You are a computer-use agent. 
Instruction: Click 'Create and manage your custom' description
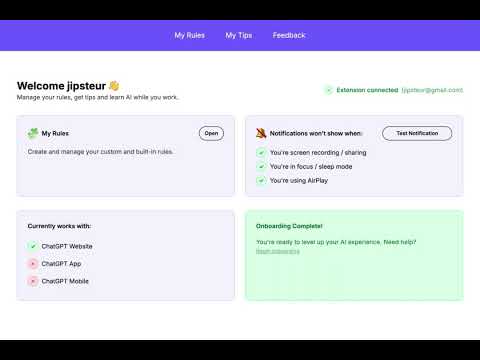click(x=100, y=152)
